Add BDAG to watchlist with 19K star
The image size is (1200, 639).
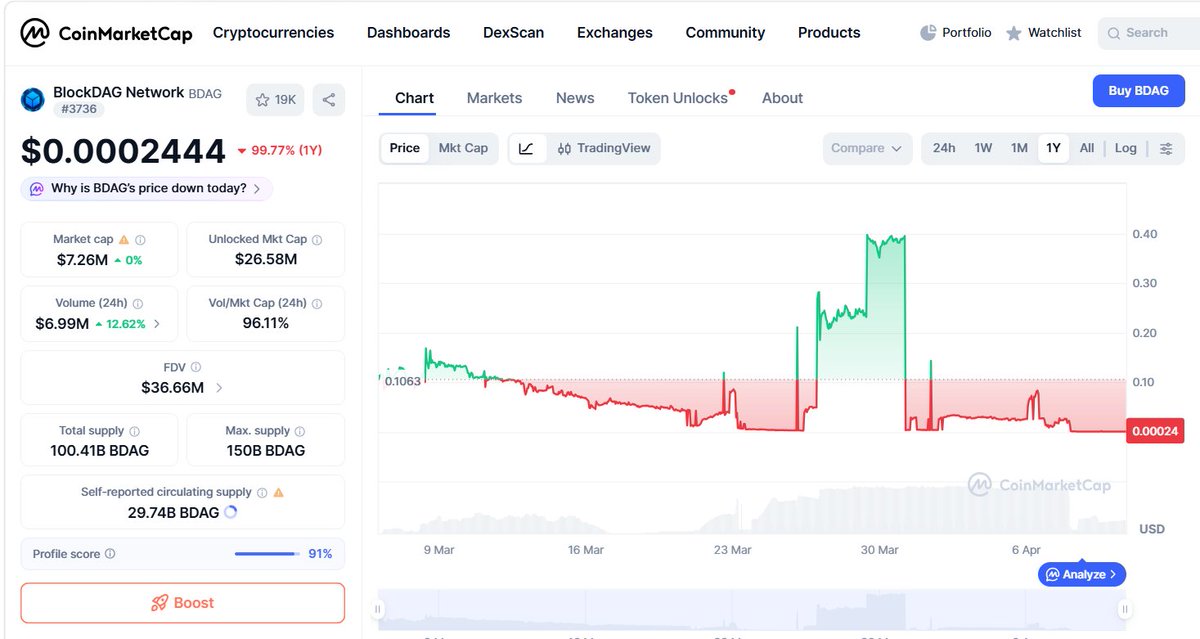[276, 99]
